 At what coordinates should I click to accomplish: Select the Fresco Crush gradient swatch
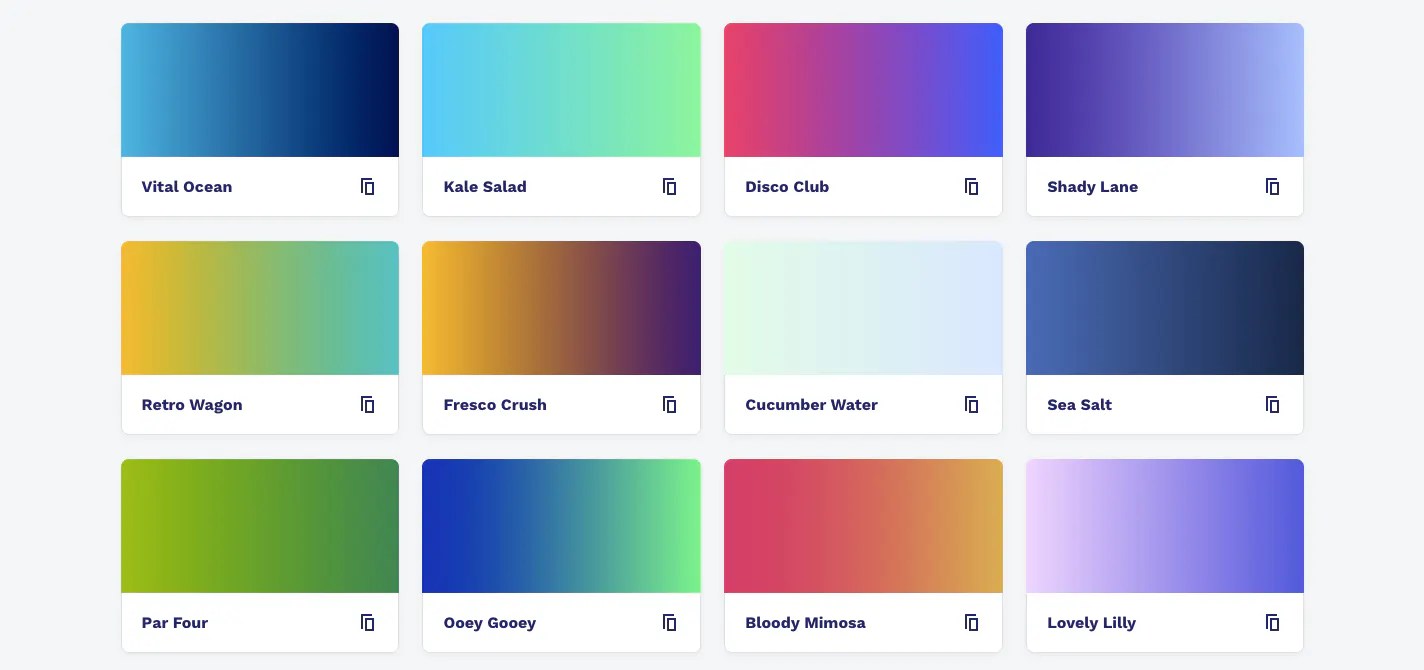tap(561, 308)
